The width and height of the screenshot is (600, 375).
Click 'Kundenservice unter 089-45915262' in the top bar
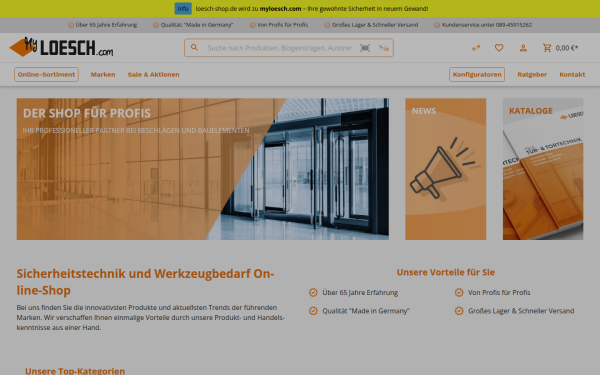pos(483,25)
